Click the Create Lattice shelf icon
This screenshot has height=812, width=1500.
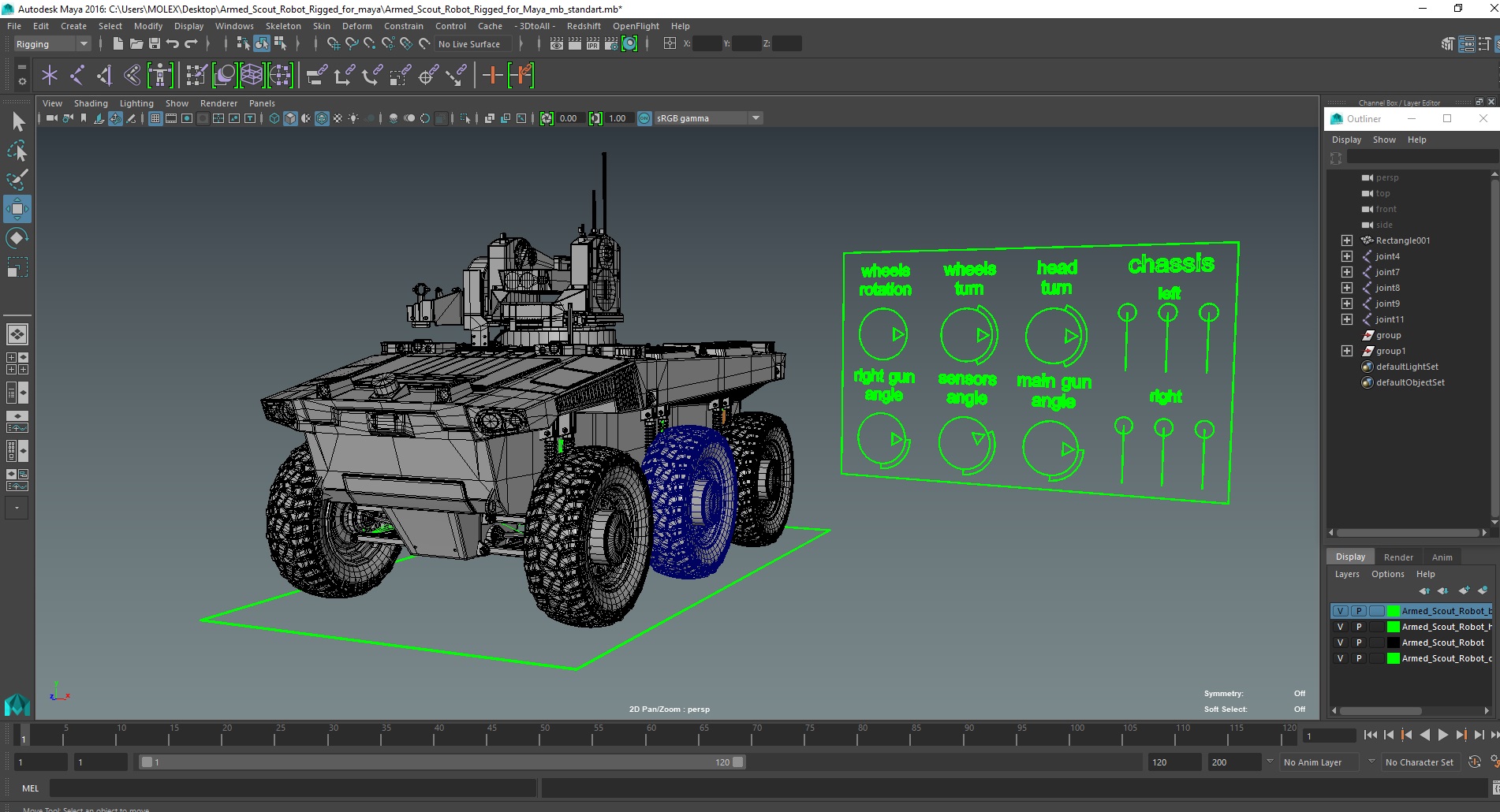(252, 75)
